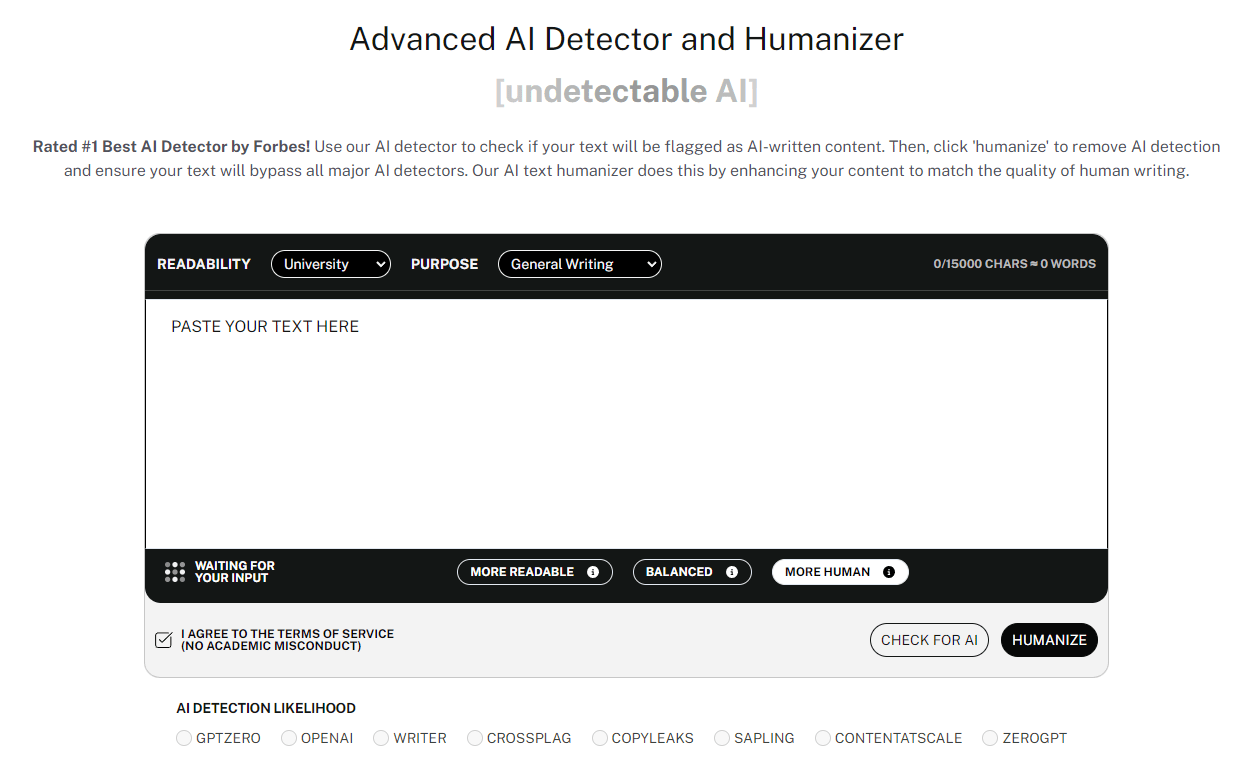
Task: Click info icon on More Human button
Action: click(x=889, y=572)
